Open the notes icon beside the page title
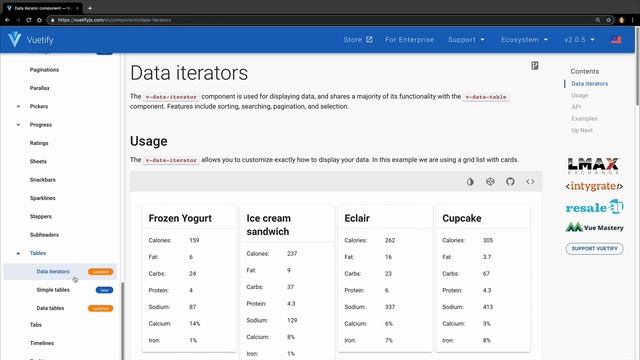This screenshot has width=640, height=360. click(535, 65)
